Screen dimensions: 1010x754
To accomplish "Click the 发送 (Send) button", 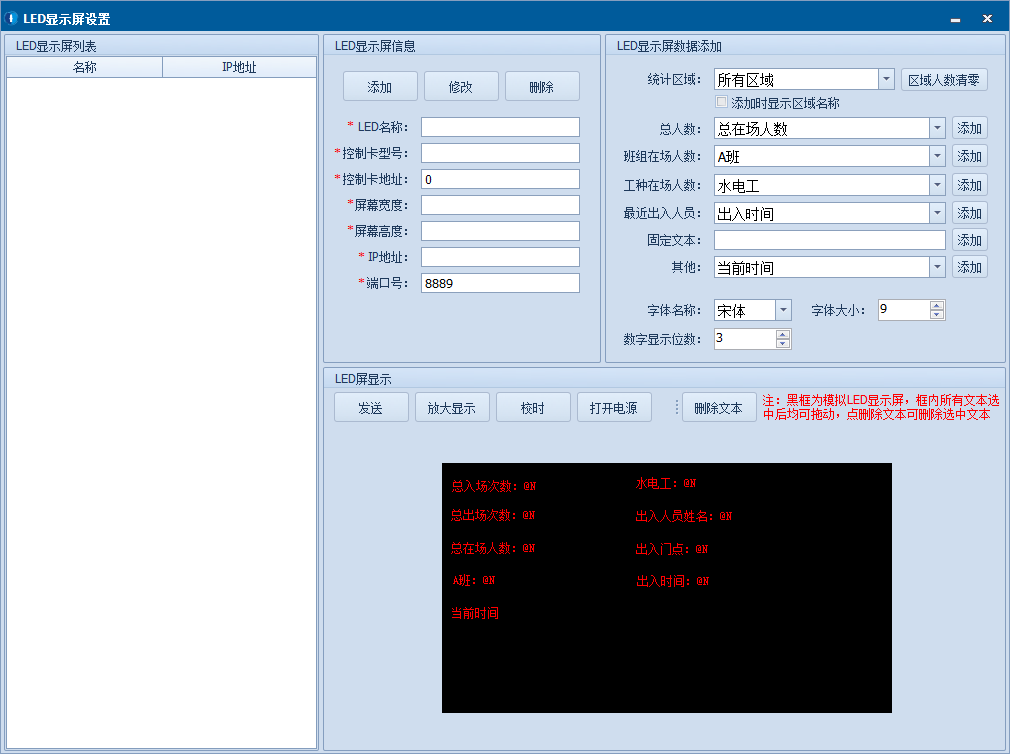I will point(371,408).
